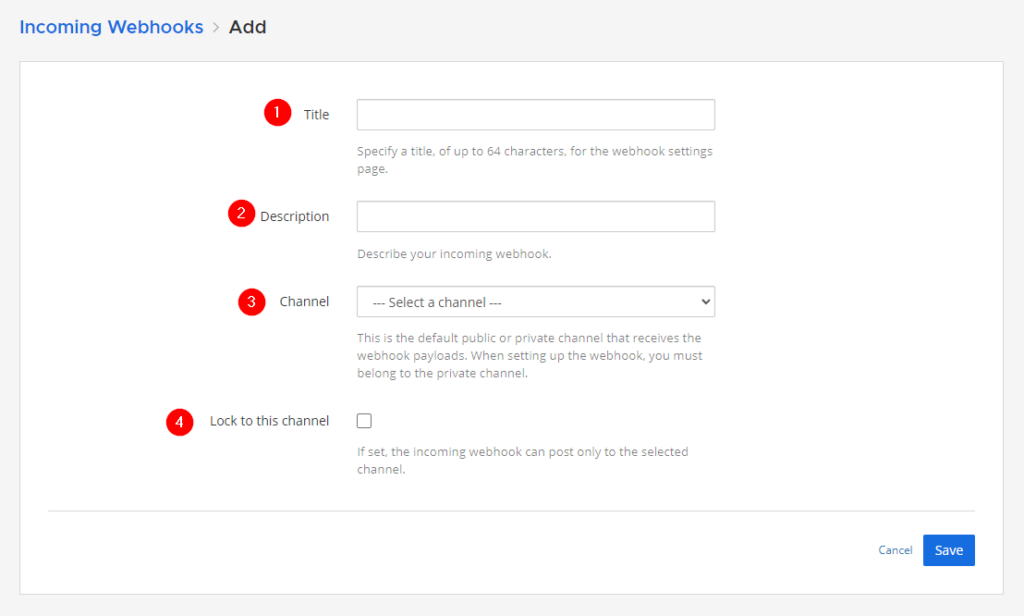Click the badge next to the Title field
The image size is (1024, 616).
(x=277, y=112)
